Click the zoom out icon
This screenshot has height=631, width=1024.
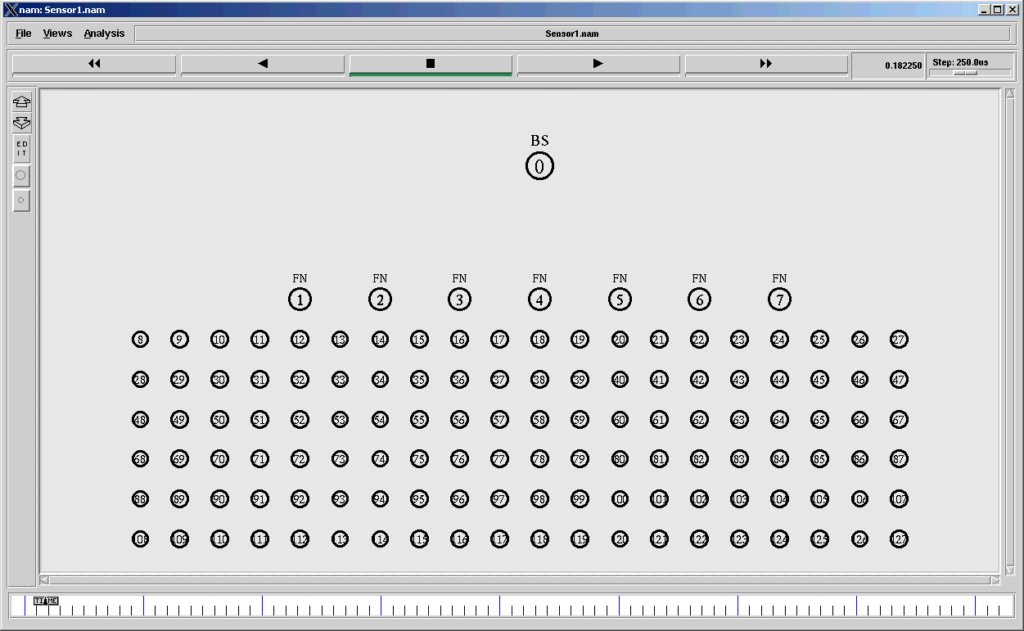click(x=22, y=123)
